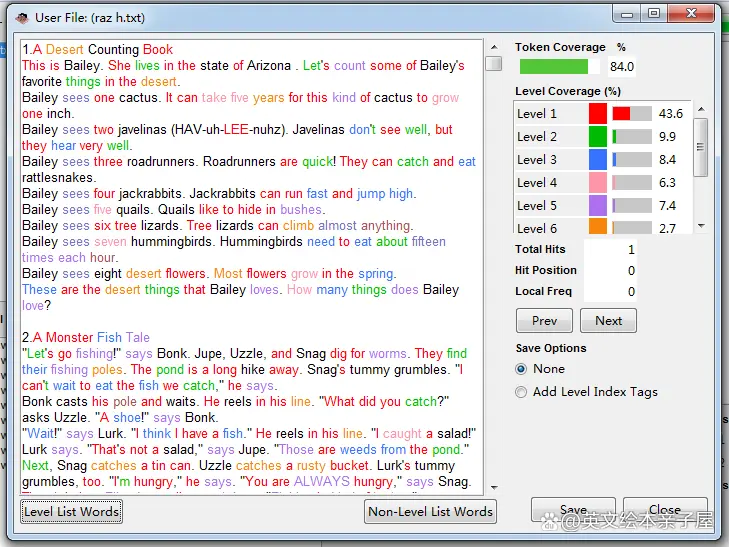Click the Save button
This screenshot has height=547, width=729.
point(573,510)
